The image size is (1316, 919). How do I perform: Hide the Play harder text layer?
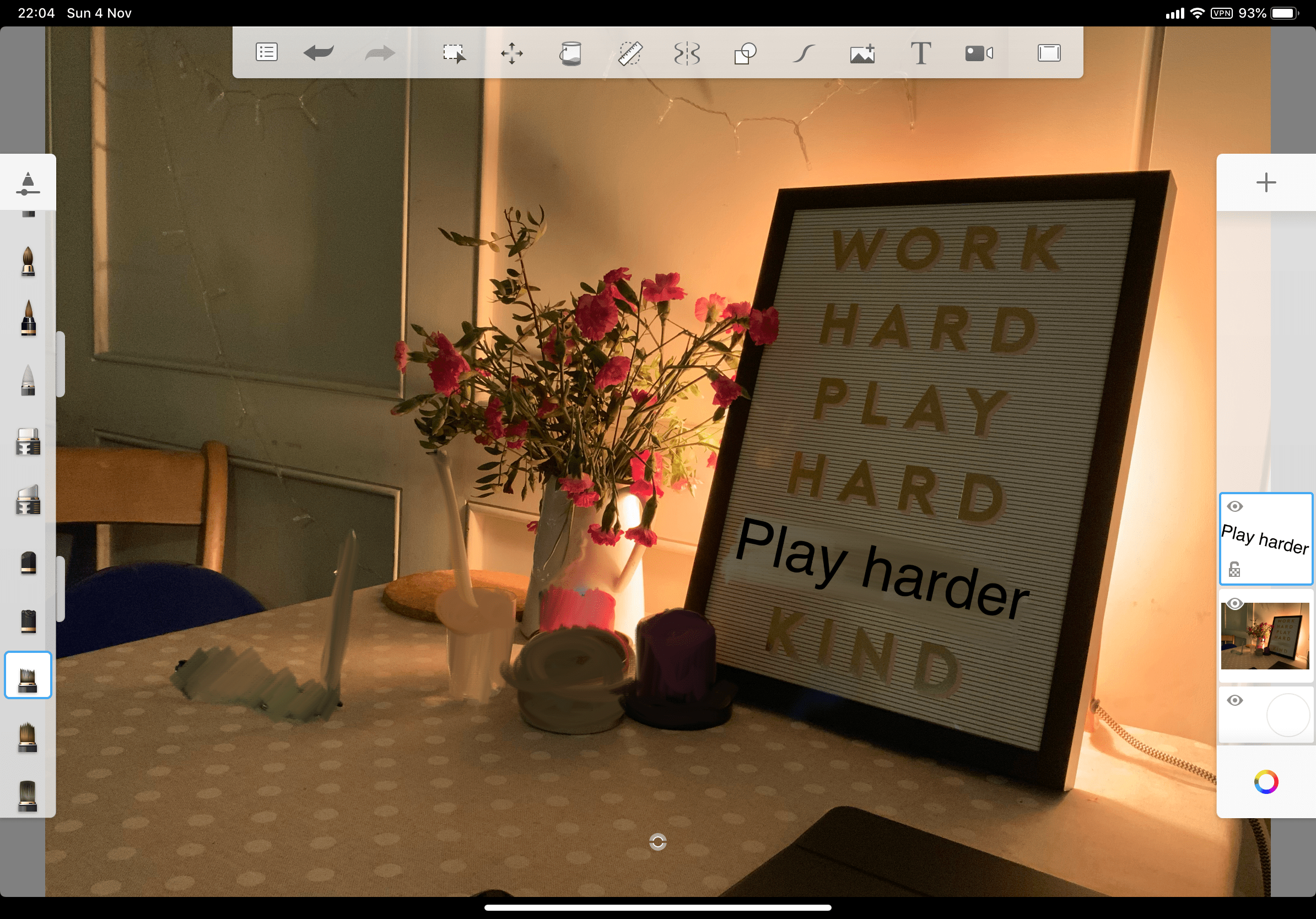point(1235,506)
